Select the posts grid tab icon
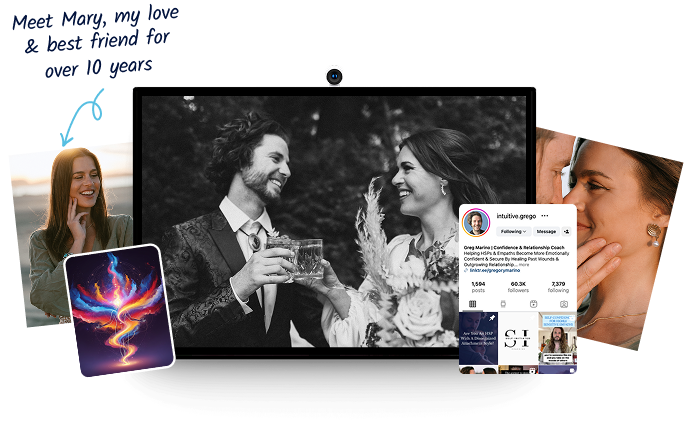The image size is (693, 446). pos(472,303)
